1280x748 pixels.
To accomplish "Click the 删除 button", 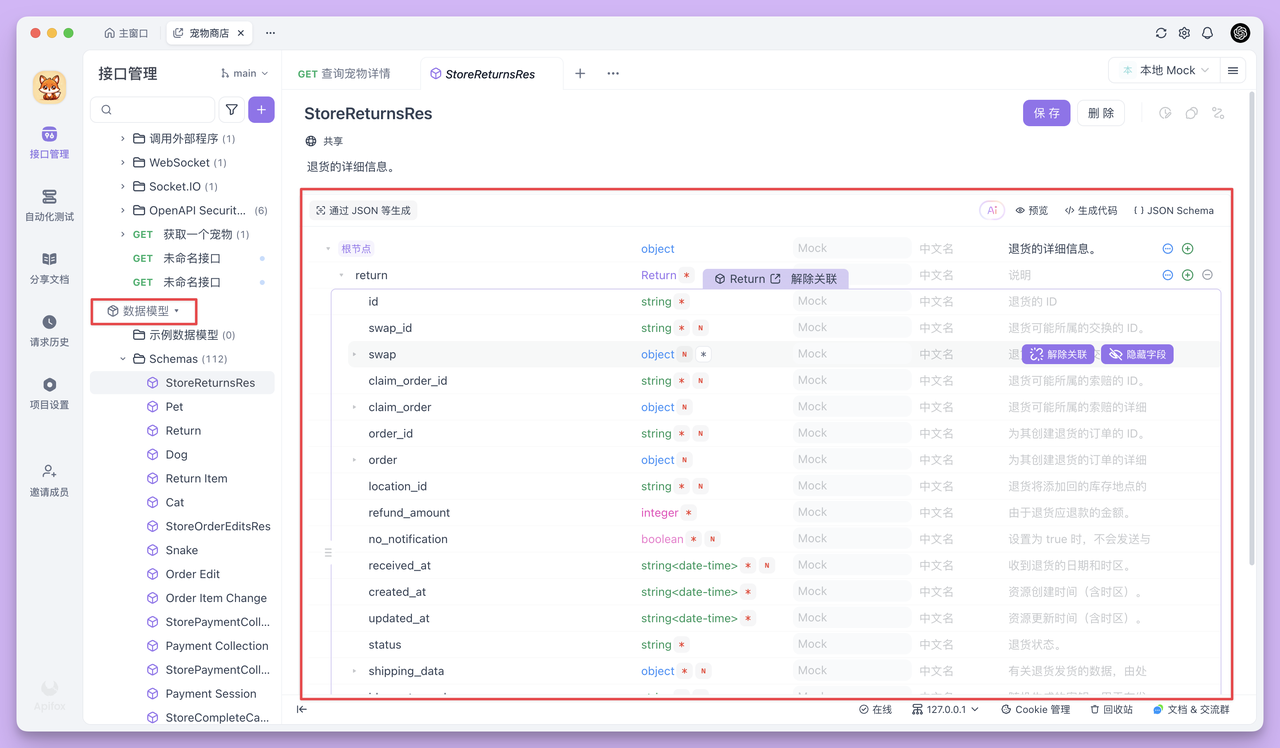I will [x=1101, y=113].
